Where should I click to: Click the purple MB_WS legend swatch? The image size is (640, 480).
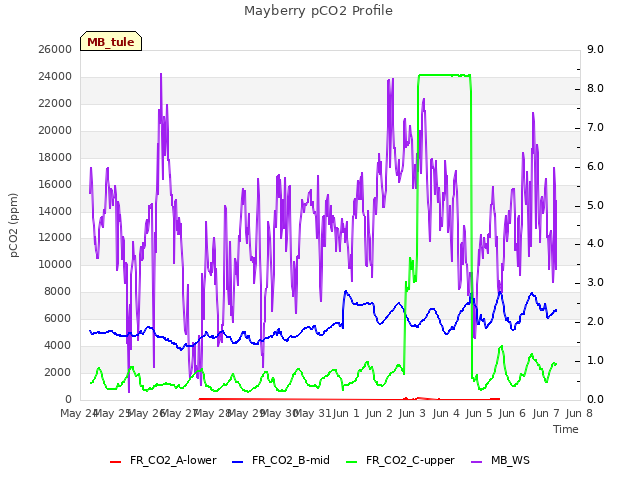476,462
